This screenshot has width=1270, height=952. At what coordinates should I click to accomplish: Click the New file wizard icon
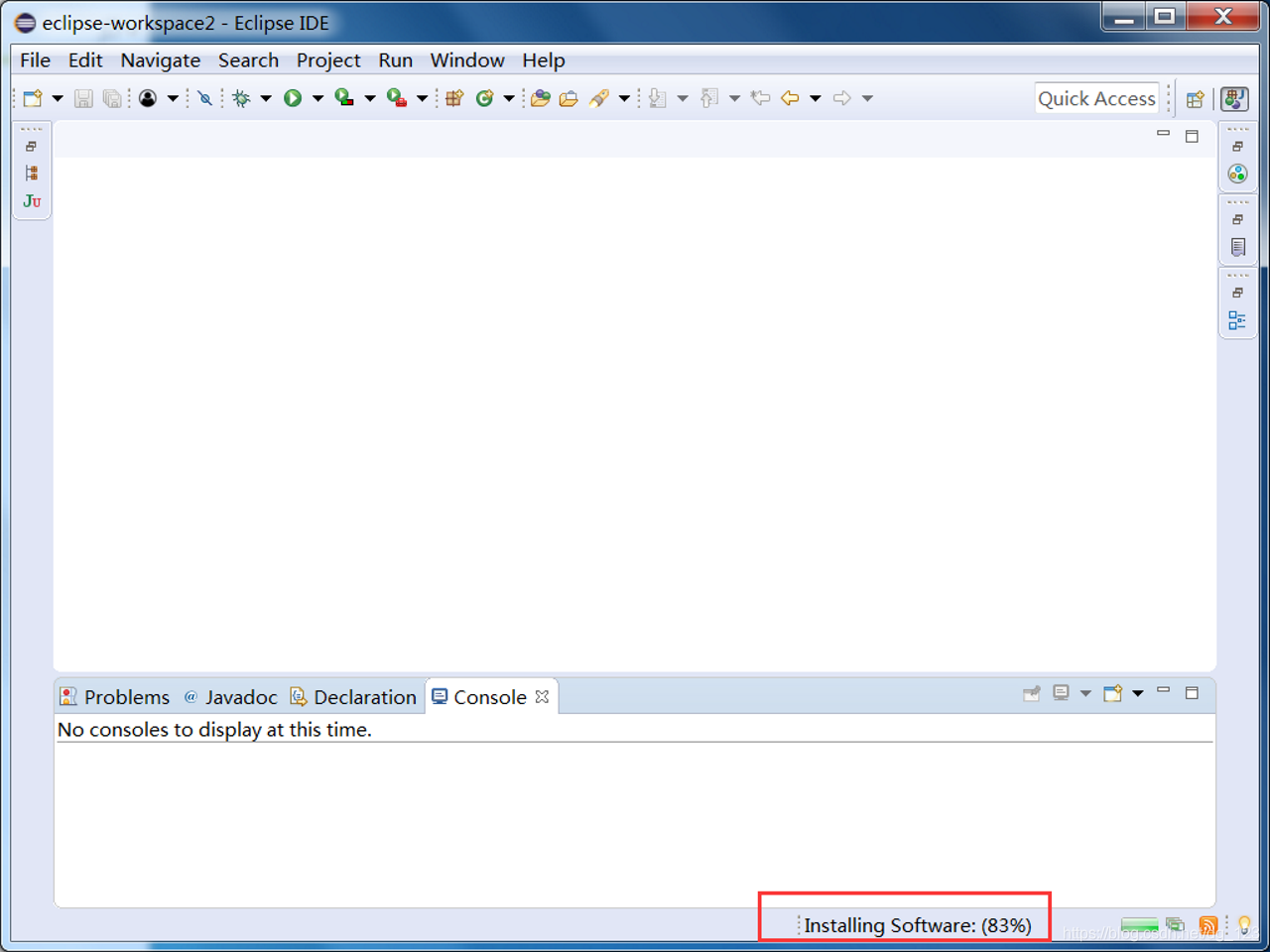pos(33,98)
